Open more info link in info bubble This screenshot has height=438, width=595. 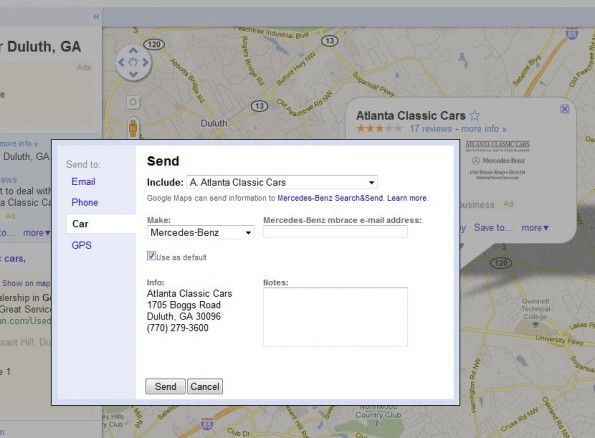coord(484,129)
